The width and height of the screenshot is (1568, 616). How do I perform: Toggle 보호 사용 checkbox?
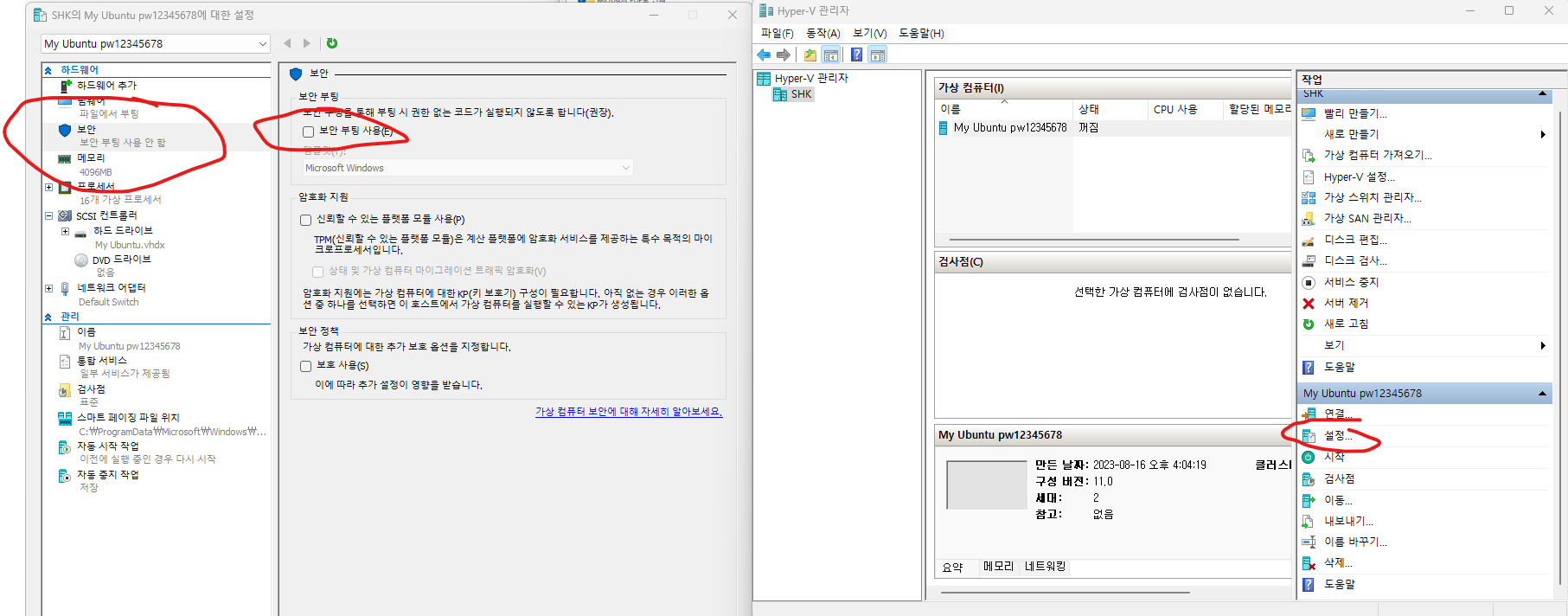click(305, 366)
